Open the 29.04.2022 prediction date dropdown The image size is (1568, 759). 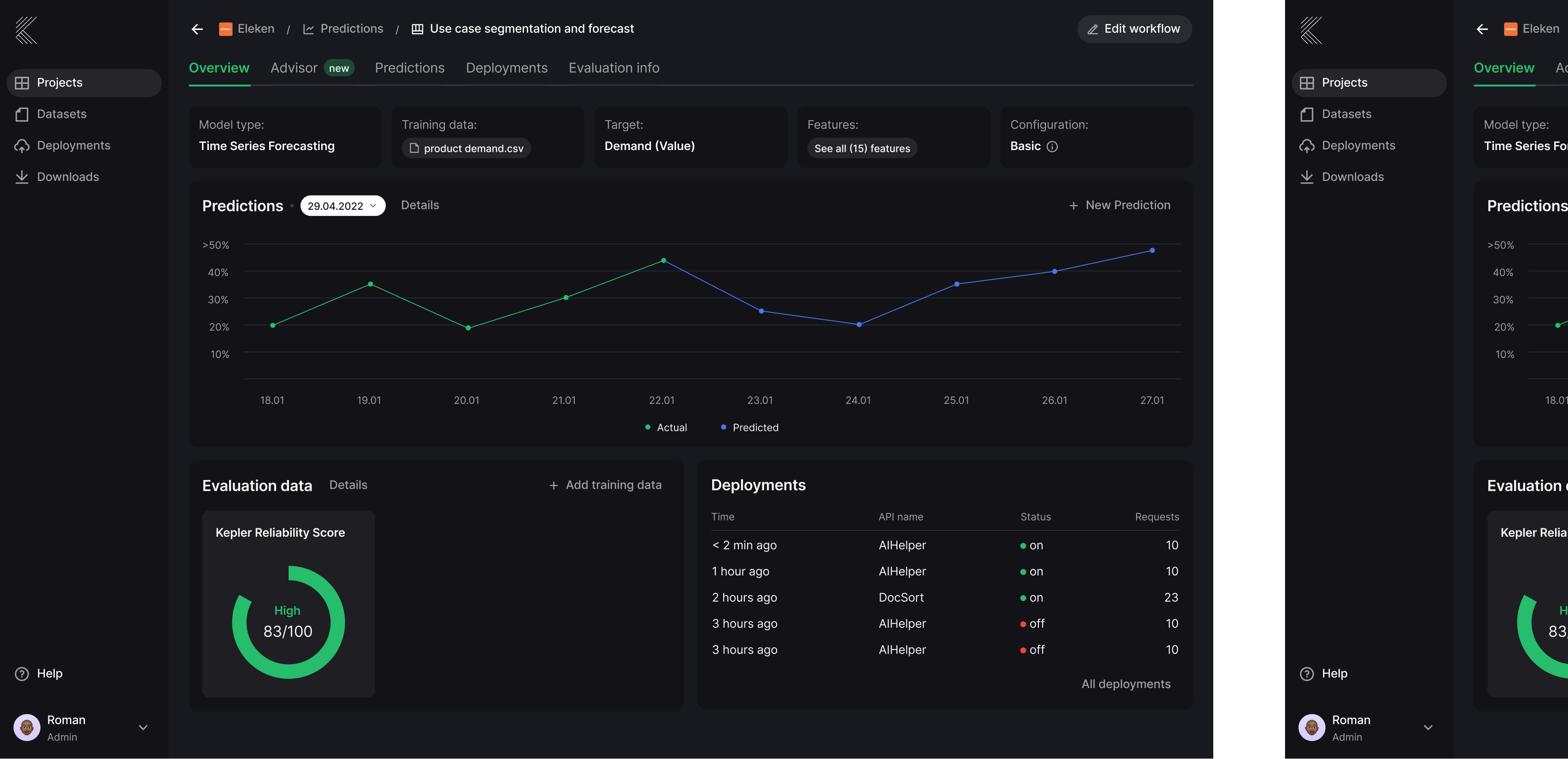point(343,206)
